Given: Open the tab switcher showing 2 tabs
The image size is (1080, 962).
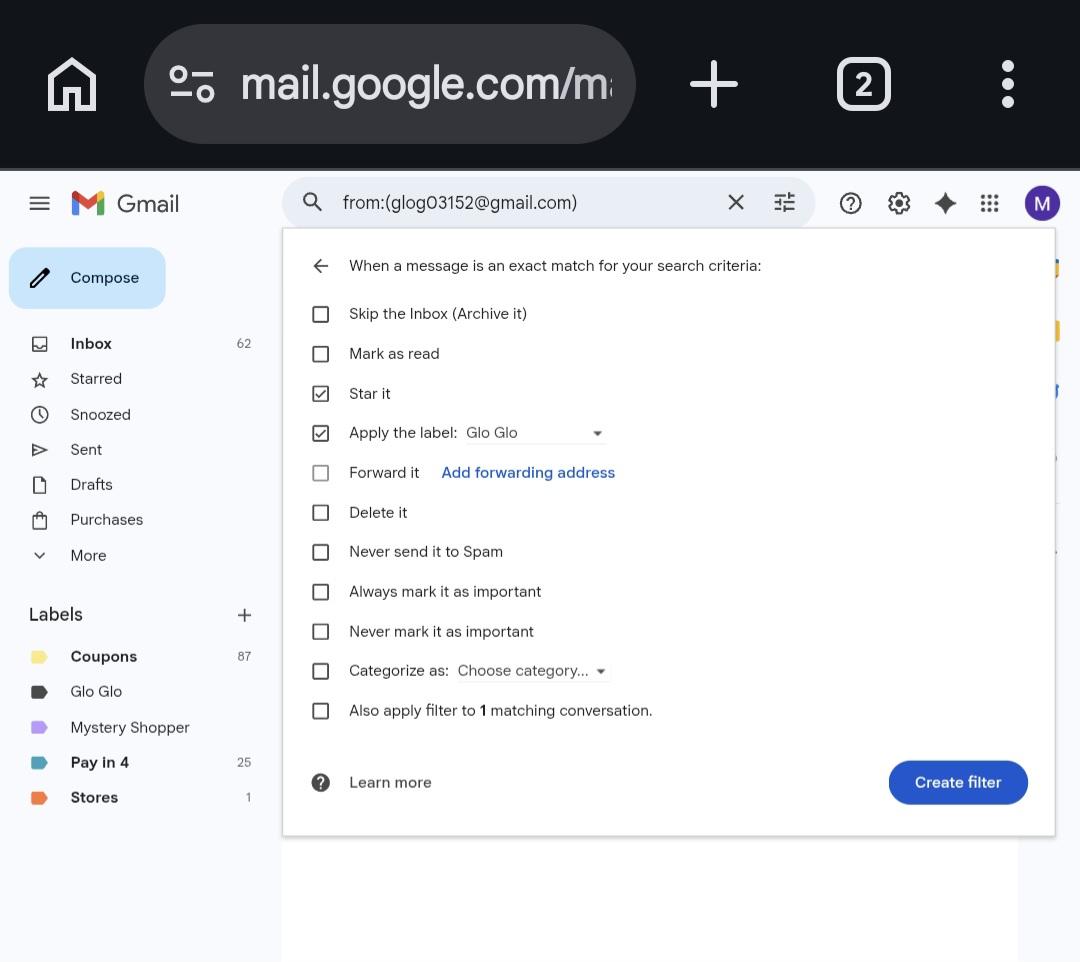Looking at the screenshot, I should 864,84.
